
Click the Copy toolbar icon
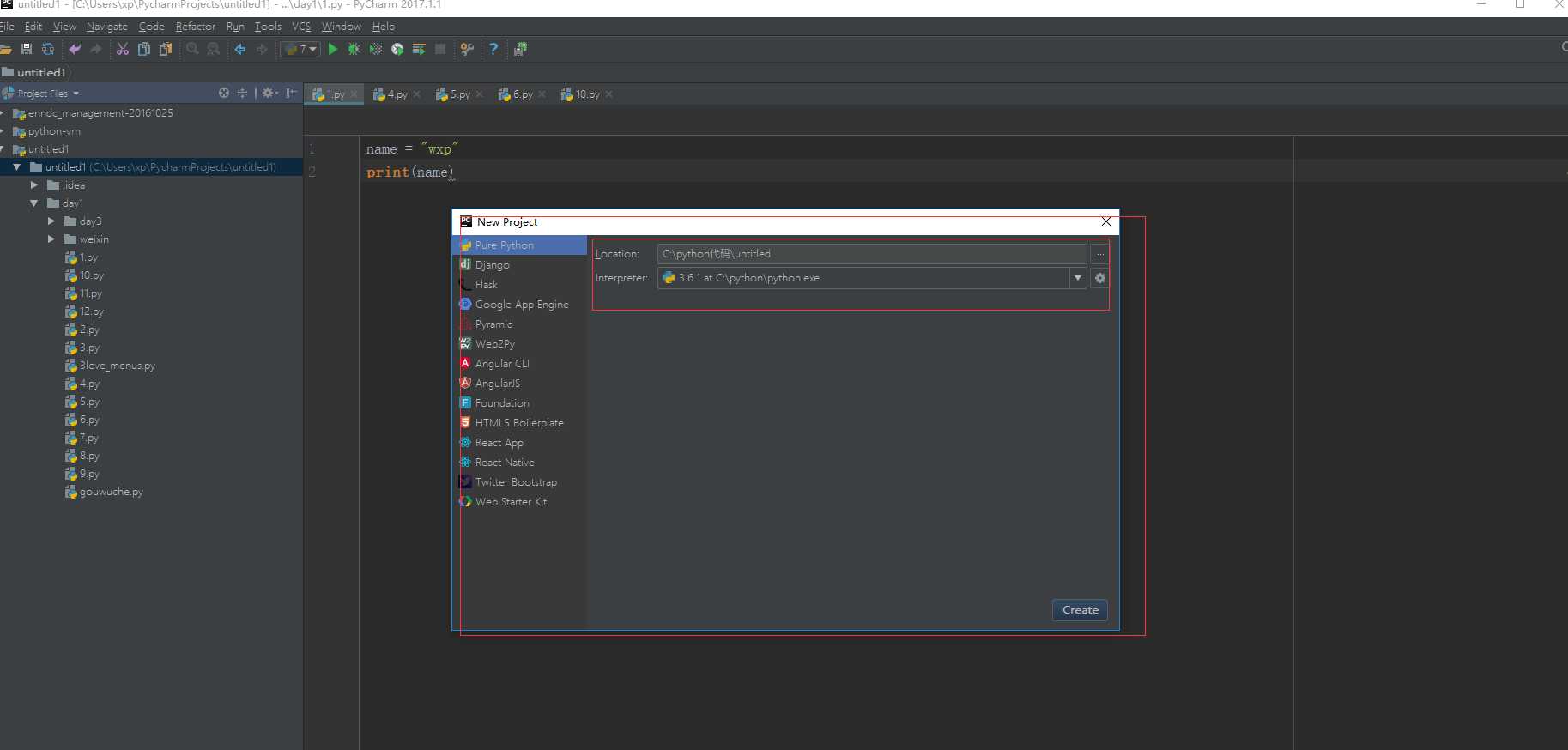pyautogui.click(x=144, y=50)
